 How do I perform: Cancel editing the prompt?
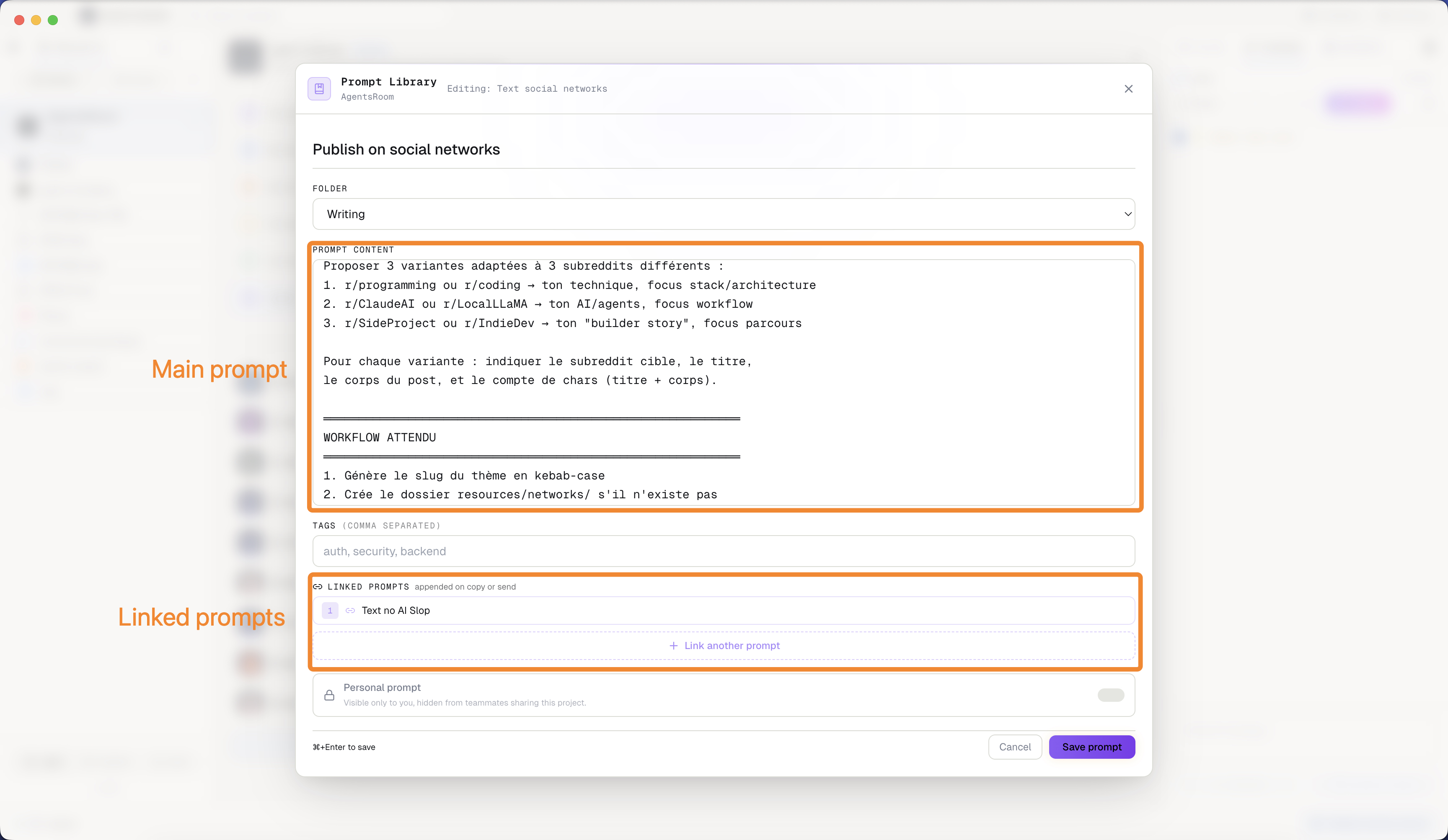(x=1015, y=747)
